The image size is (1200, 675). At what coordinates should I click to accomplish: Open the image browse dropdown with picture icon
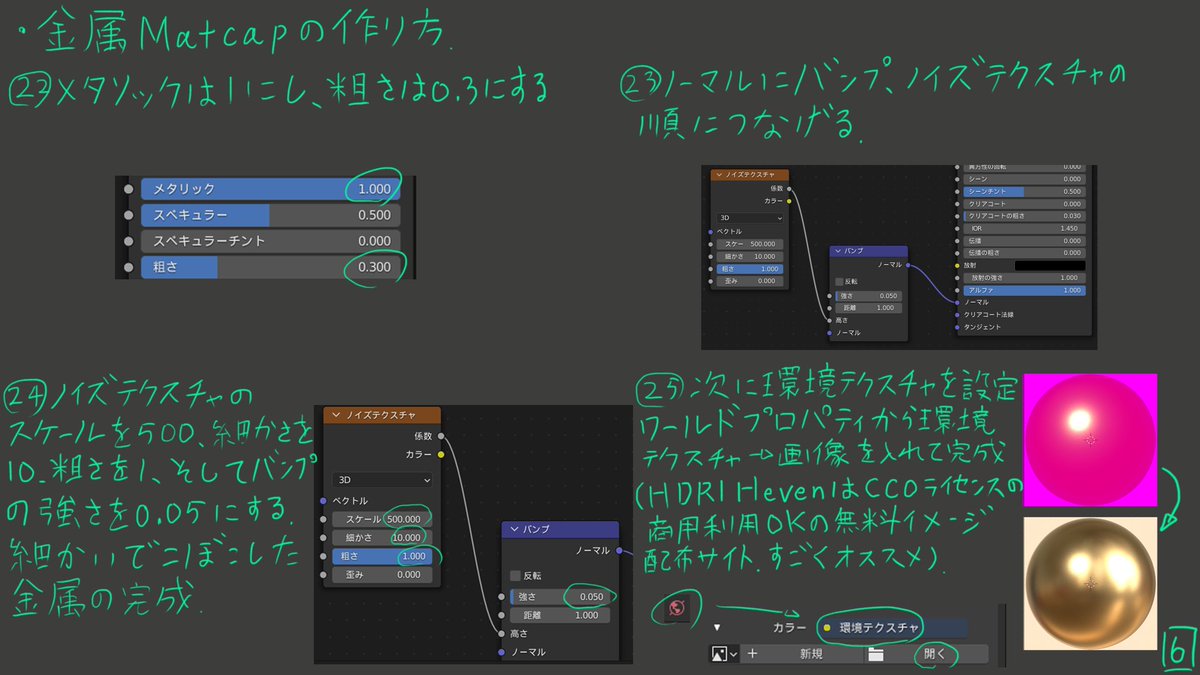tap(724, 653)
